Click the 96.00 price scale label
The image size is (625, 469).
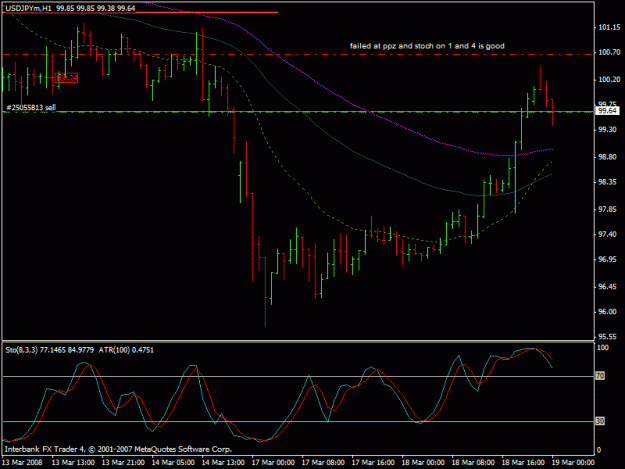point(609,312)
